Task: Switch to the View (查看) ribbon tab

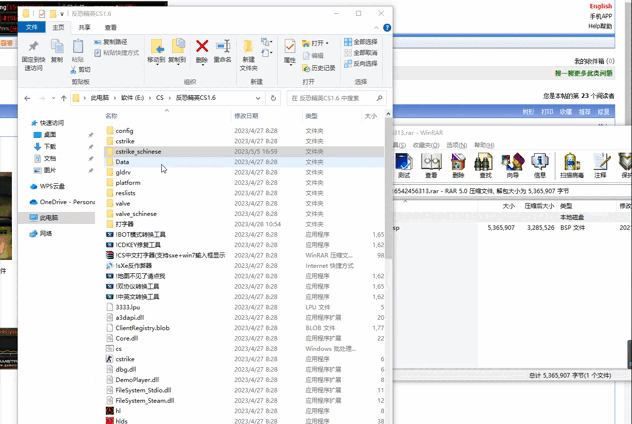Action: tap(110, 27)
